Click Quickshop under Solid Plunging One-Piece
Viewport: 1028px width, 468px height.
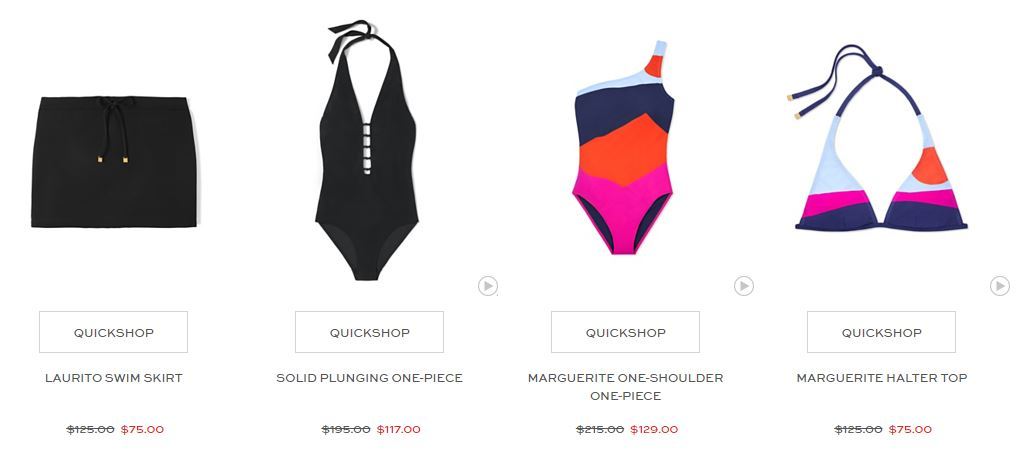[369, 332]
